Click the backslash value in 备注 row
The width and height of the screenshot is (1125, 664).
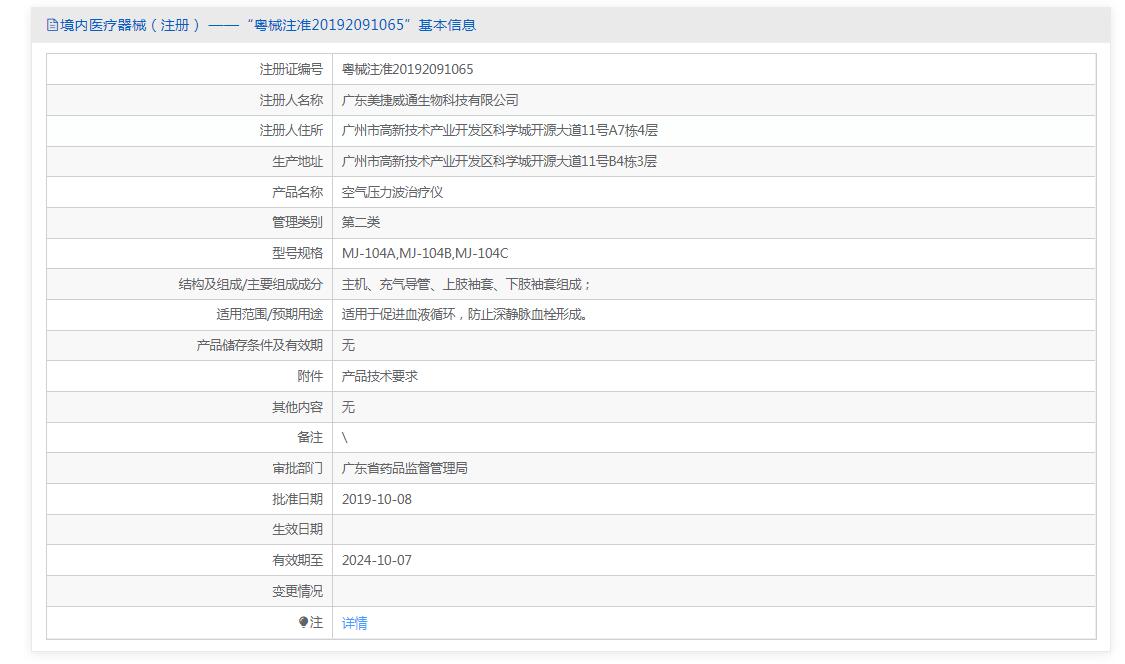pos(344,437)
